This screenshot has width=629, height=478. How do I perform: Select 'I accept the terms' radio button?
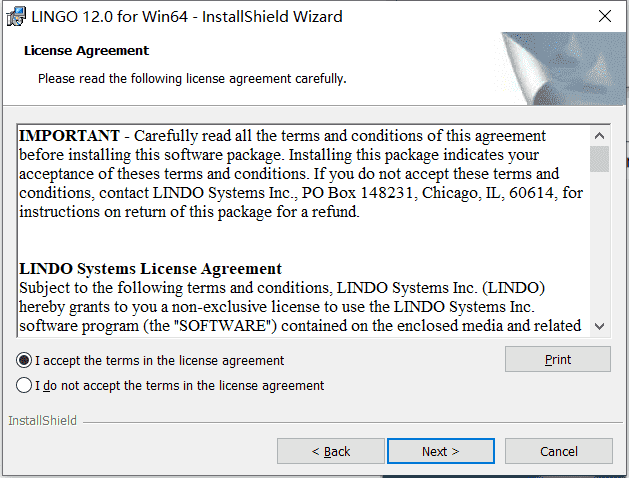tap(24, 360)
